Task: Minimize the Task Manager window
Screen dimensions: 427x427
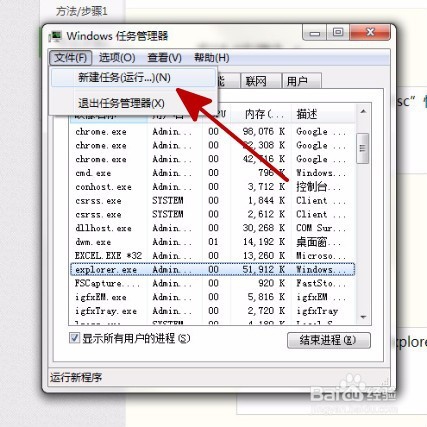Action: [315, 33]
